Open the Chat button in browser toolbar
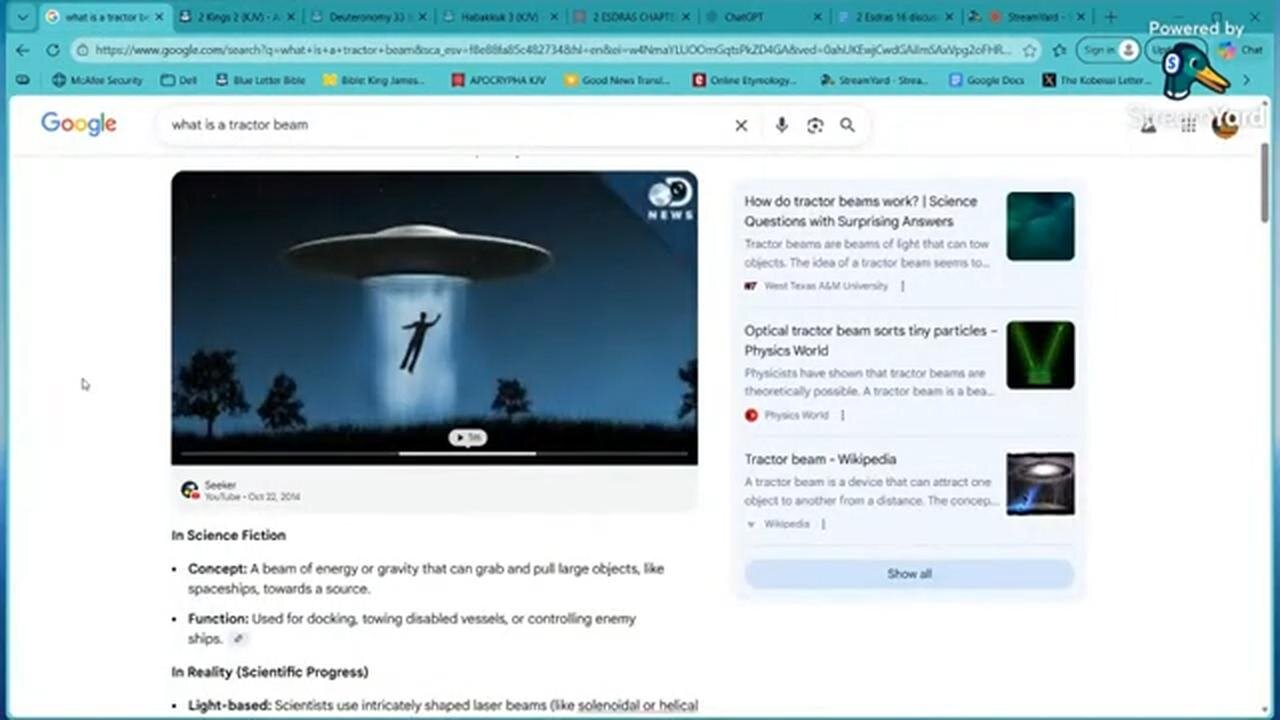Screen dimensions: 1280x720 coord(1241,50)
